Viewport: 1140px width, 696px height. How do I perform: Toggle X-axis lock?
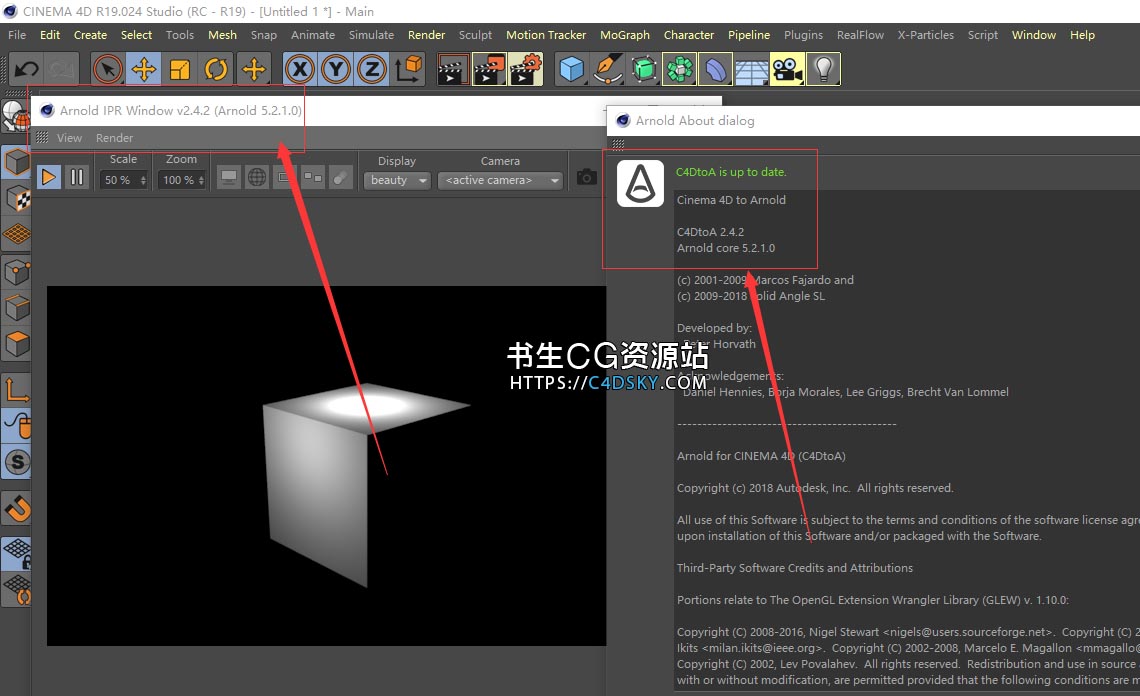pos(300,70)
